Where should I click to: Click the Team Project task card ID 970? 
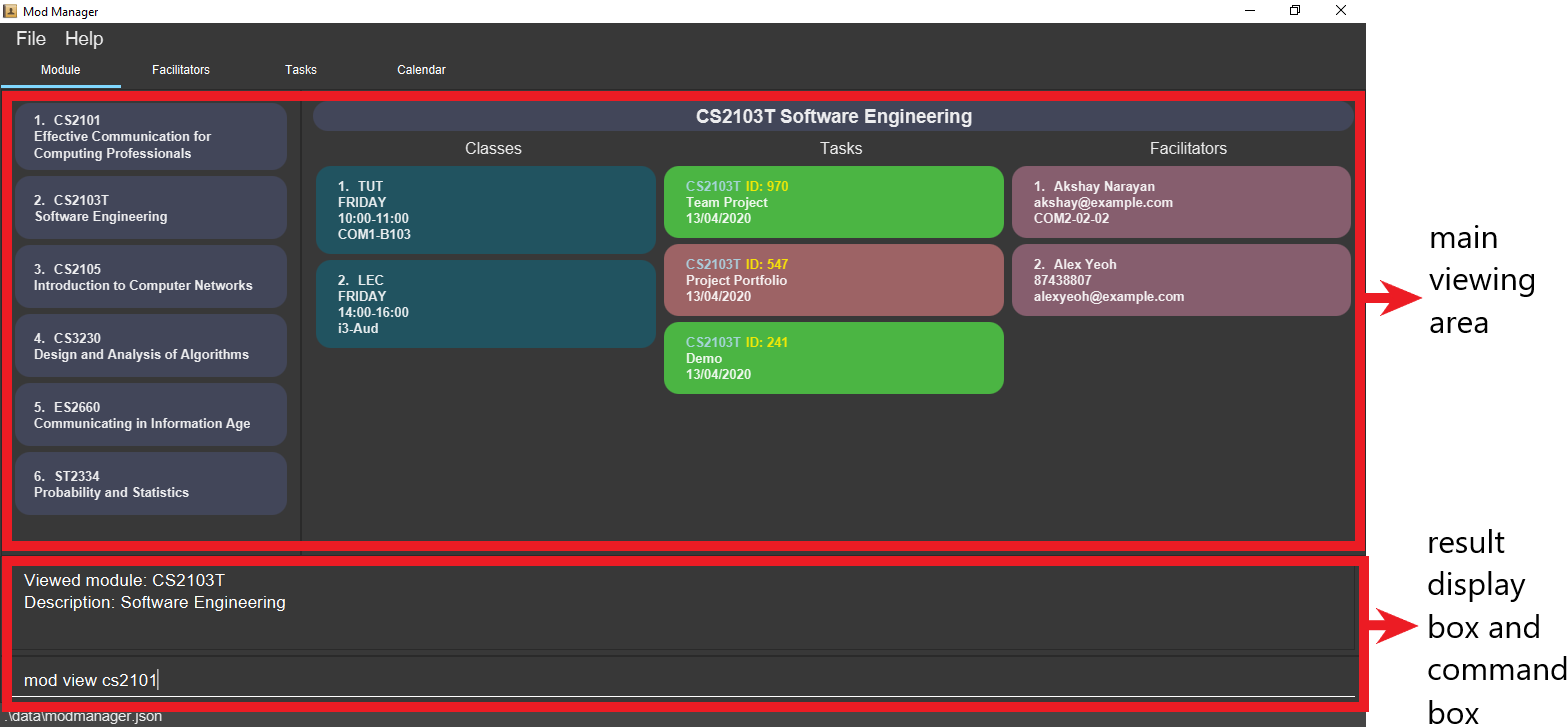click(834, 202)
